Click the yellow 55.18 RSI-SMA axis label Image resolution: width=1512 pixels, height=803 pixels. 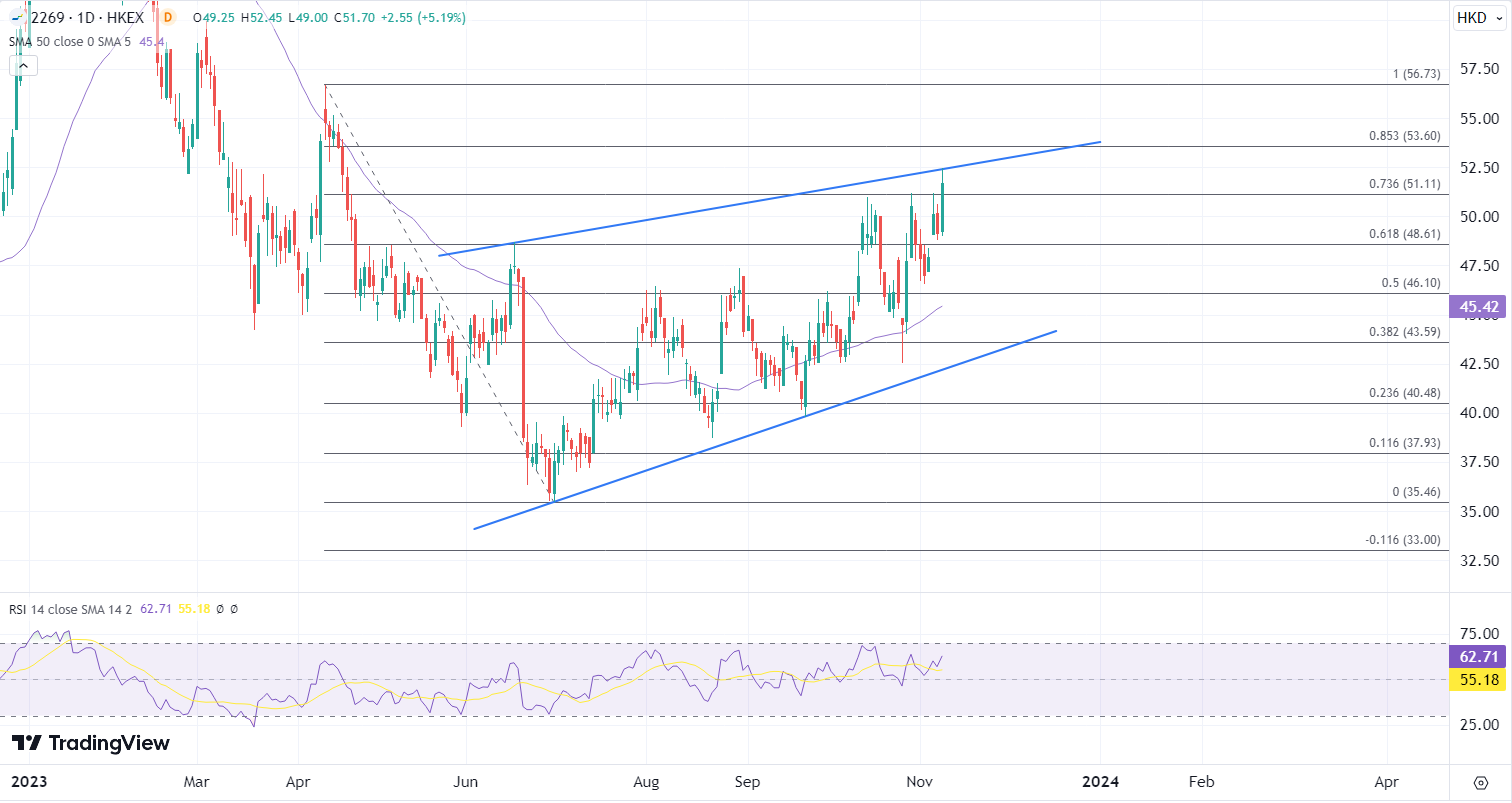click(1475, 680)
